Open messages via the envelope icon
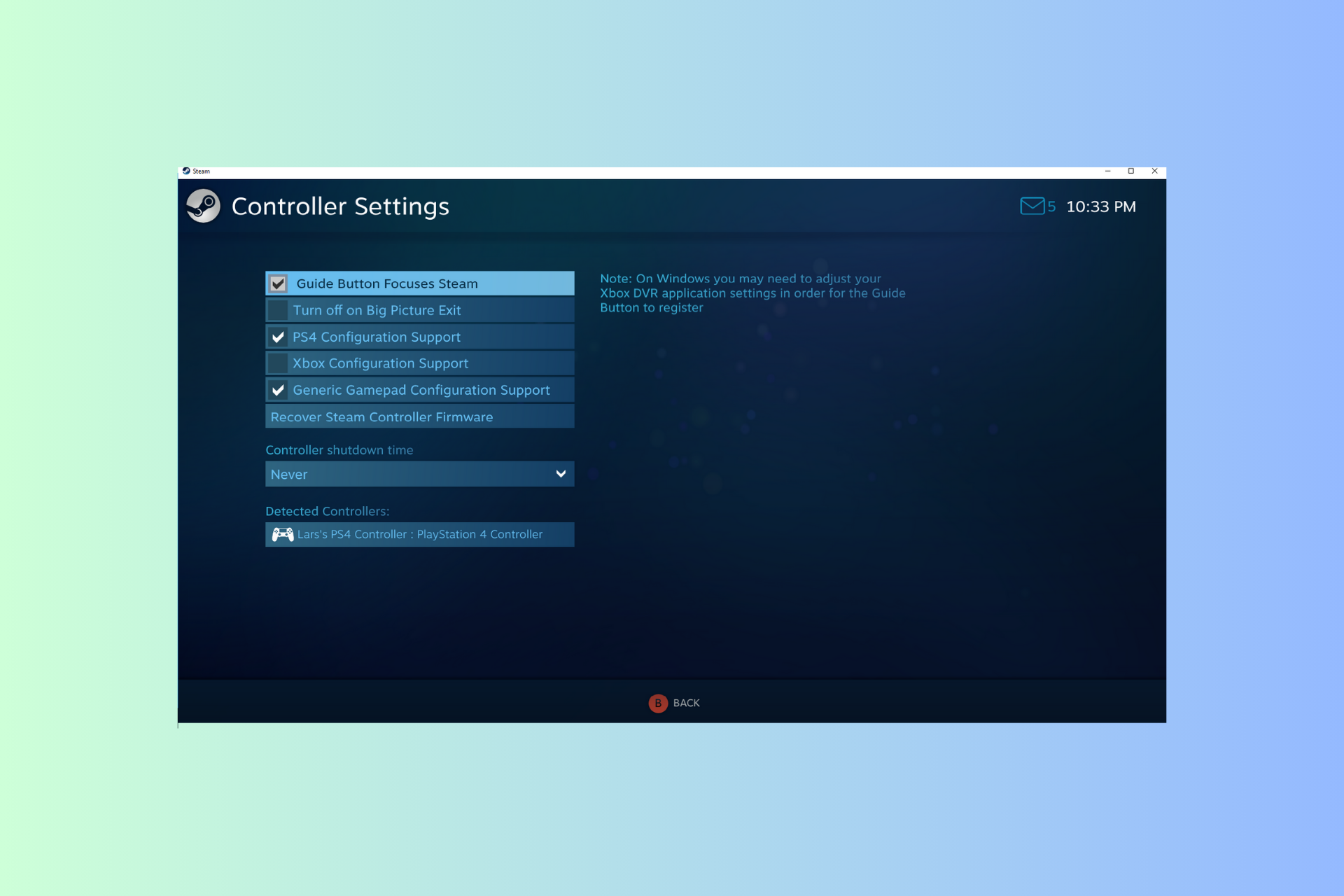 point(1032,206)
